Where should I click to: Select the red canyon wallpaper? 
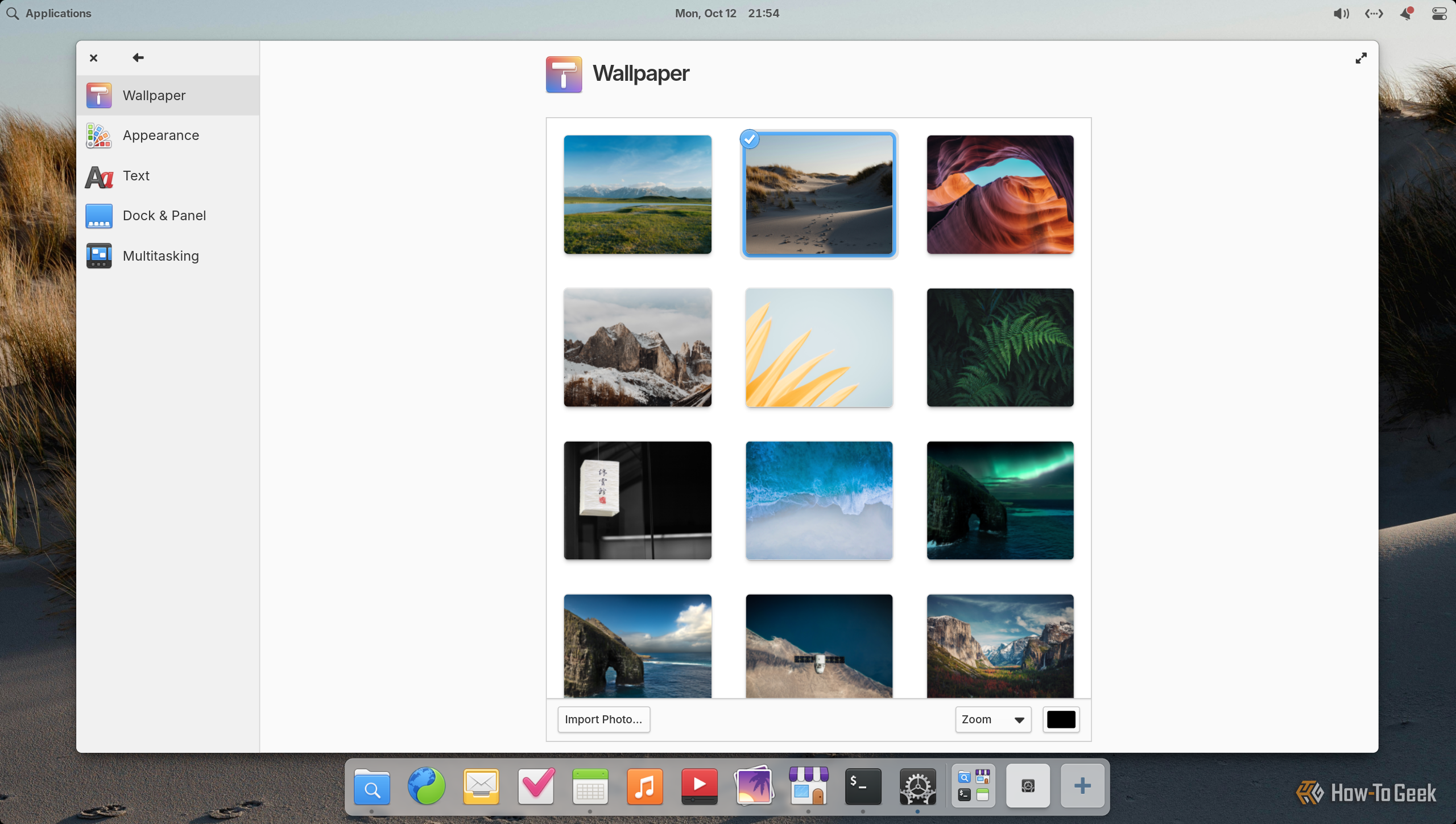1000,195
